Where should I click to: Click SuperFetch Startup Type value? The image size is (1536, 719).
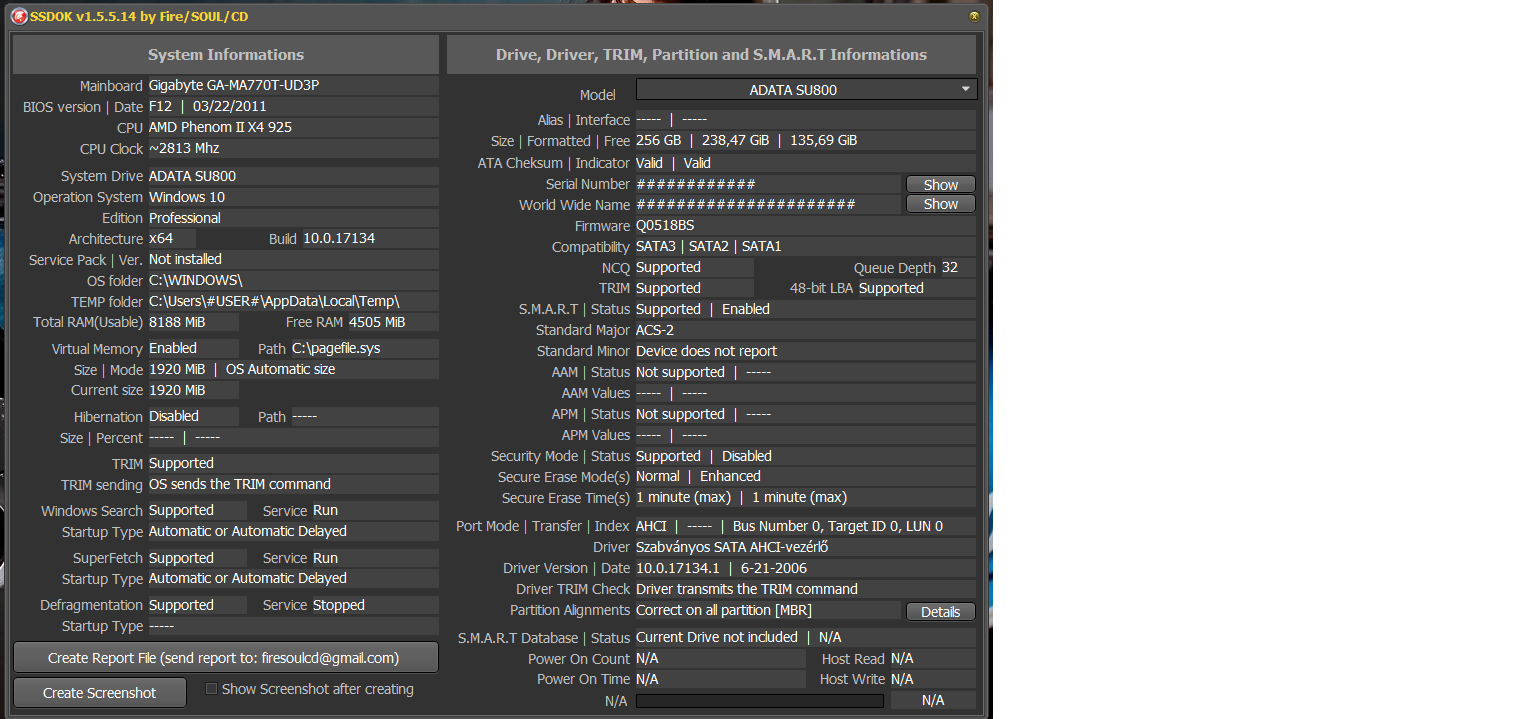tap(293, 579)
